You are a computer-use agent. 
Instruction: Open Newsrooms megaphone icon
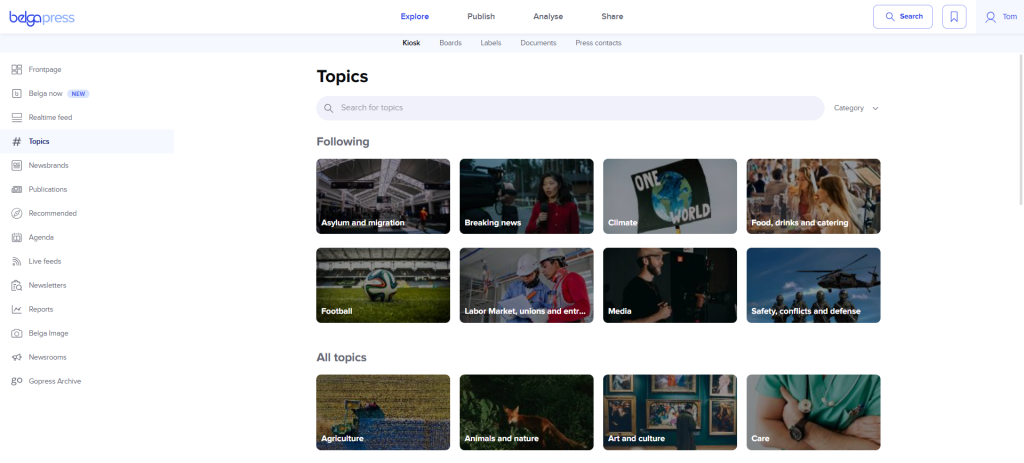16,357
